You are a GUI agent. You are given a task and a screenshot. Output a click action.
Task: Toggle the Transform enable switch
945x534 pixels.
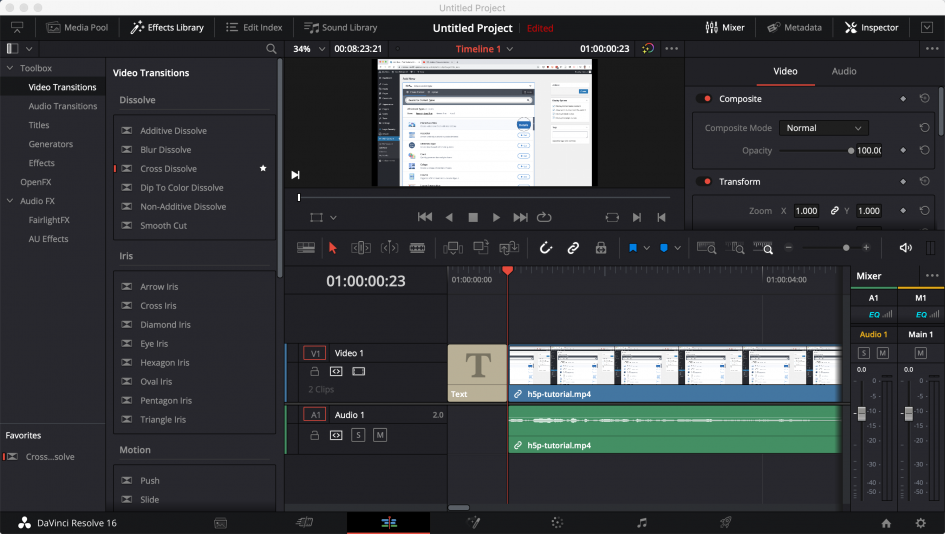(703, 181)
